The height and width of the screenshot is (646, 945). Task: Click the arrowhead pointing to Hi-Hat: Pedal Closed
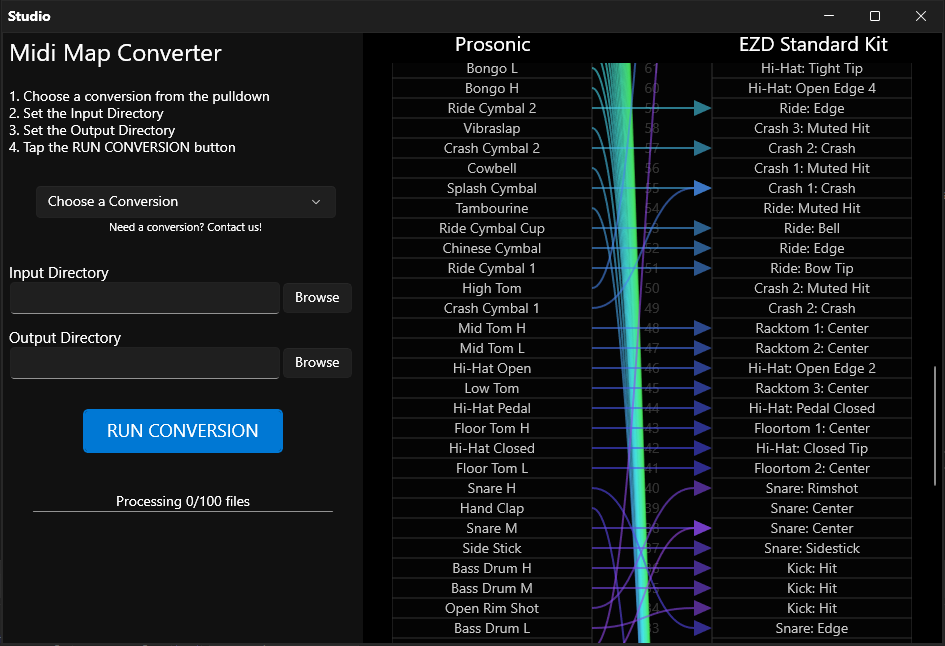[x=702, y=408]
